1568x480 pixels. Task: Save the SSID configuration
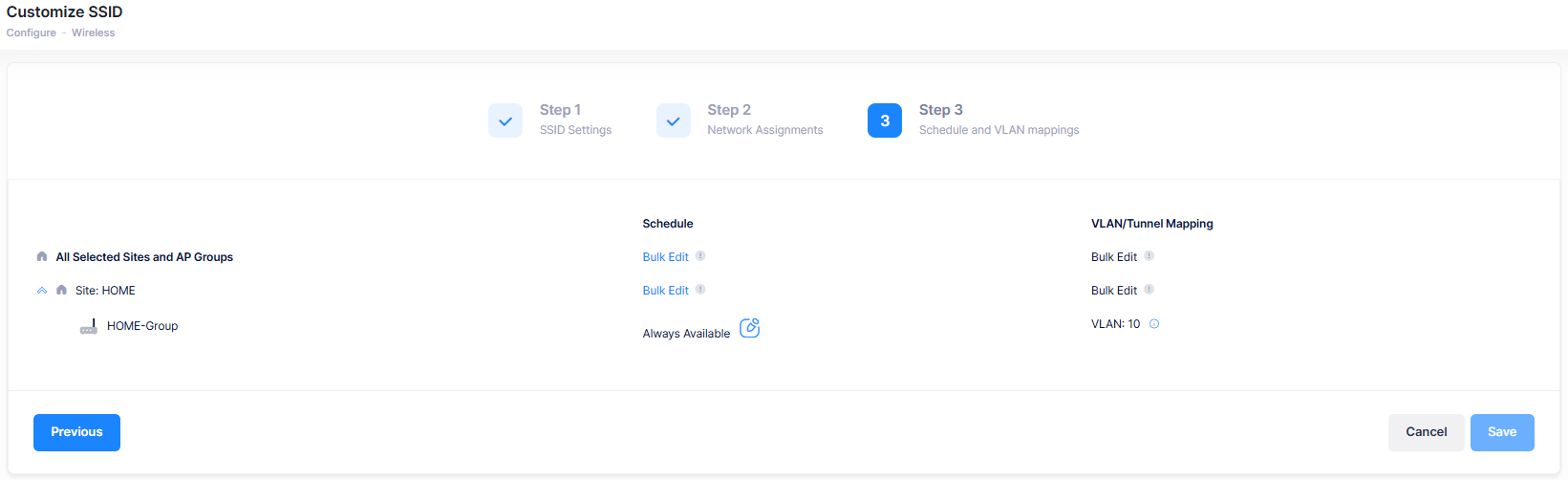(x=1501, y=432)
